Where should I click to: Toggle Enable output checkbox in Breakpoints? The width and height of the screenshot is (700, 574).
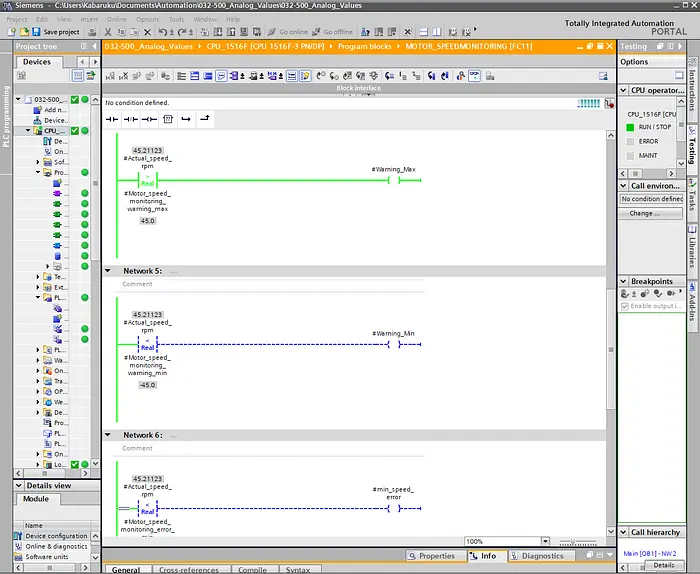pos(625,306)
